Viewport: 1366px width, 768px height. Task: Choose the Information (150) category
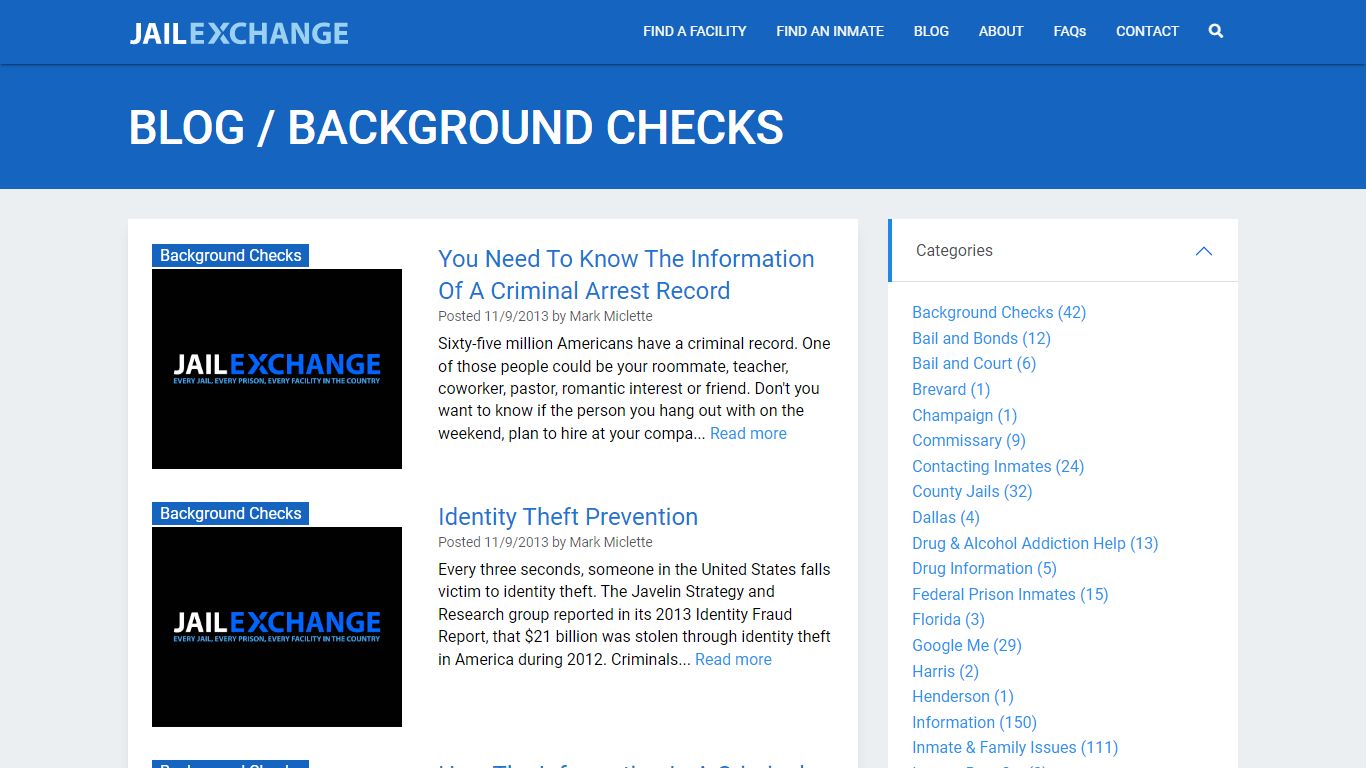pyautogui.click(x=974, y=722)
